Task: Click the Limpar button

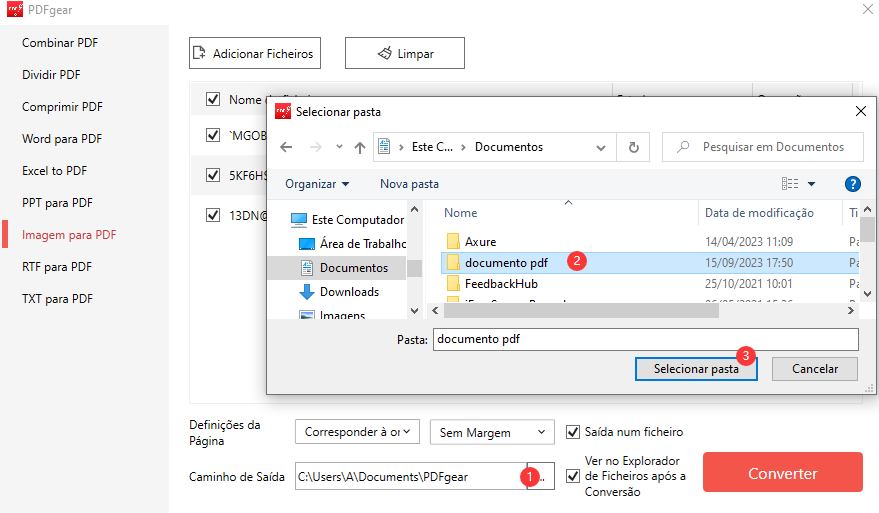Action: [405, 53]
